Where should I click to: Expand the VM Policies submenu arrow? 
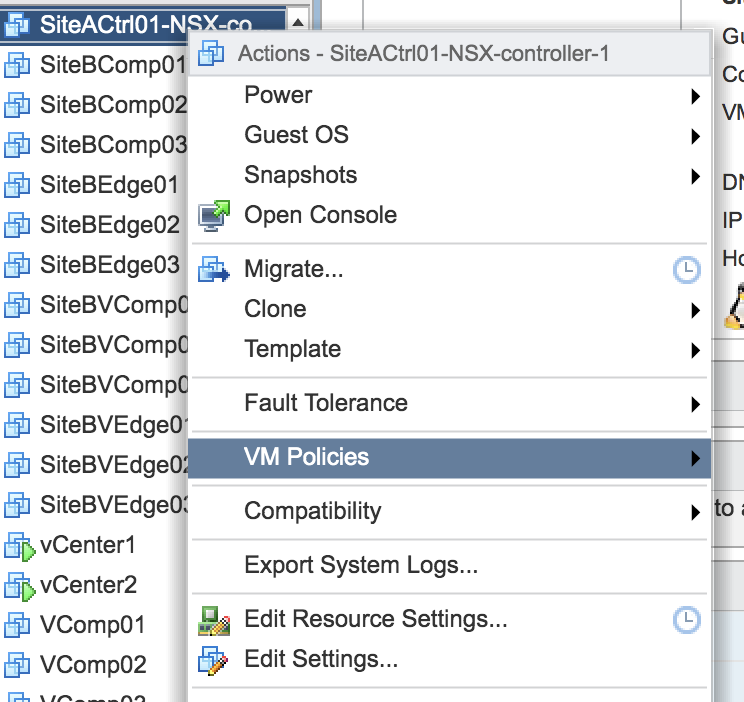click(695, 458)
